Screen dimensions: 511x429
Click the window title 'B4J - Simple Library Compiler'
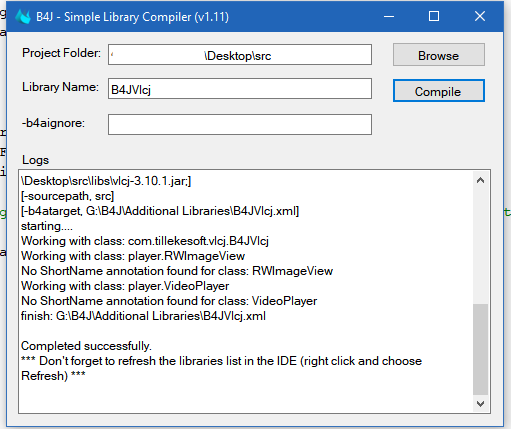click(x=132, y=17)
